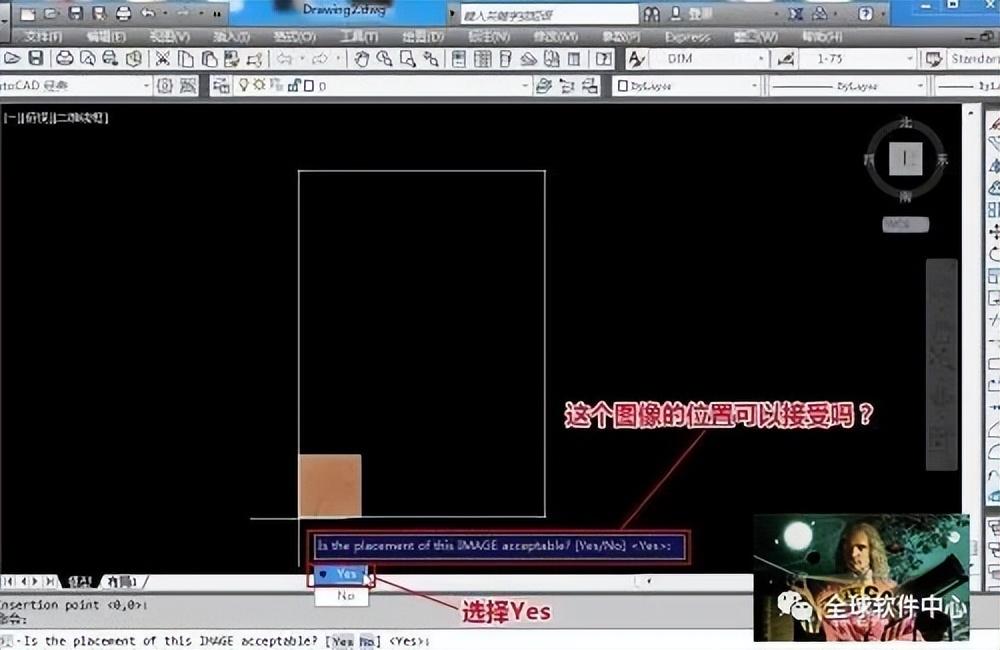Select the Zoom Realtime tool
The width and height of the screenshot is (1000, 650).
point(385,59)
